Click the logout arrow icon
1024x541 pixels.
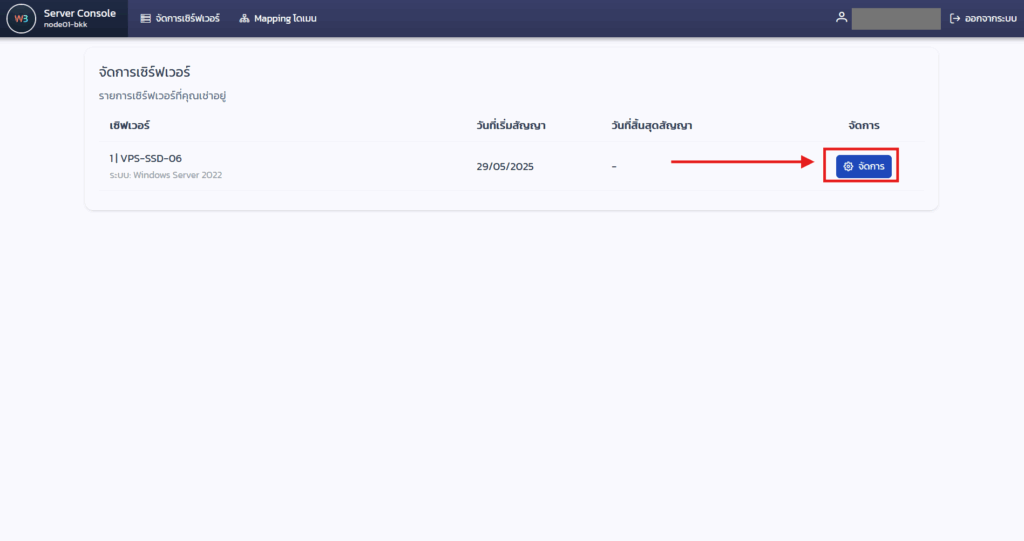tap(955, 18)
